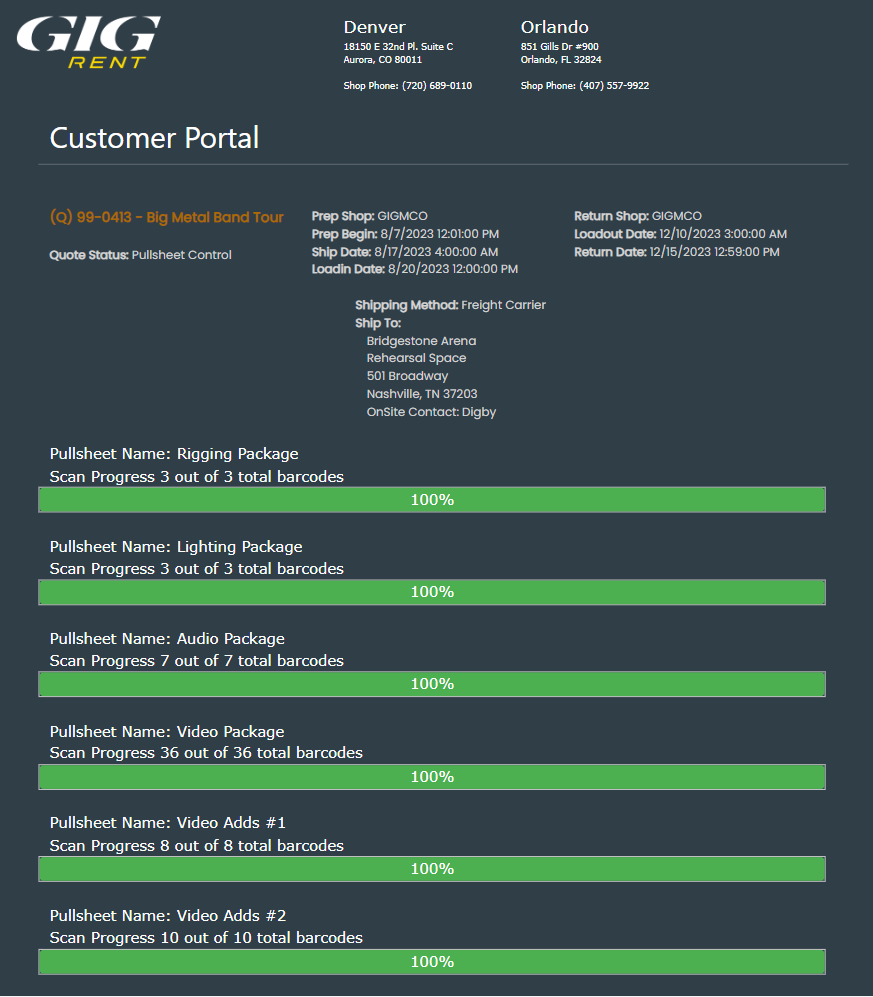Click Pullsheet Name: Audio Package label
The image size is (873, 997).
point(167,639)
